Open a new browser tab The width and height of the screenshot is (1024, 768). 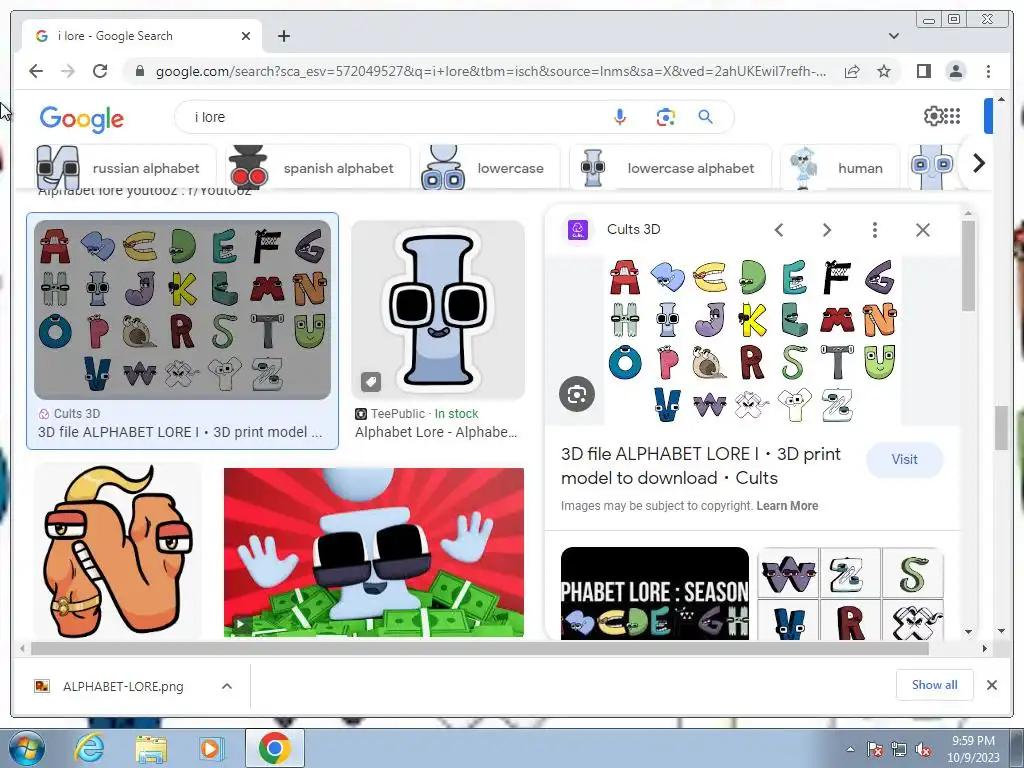tap(283, 36)
